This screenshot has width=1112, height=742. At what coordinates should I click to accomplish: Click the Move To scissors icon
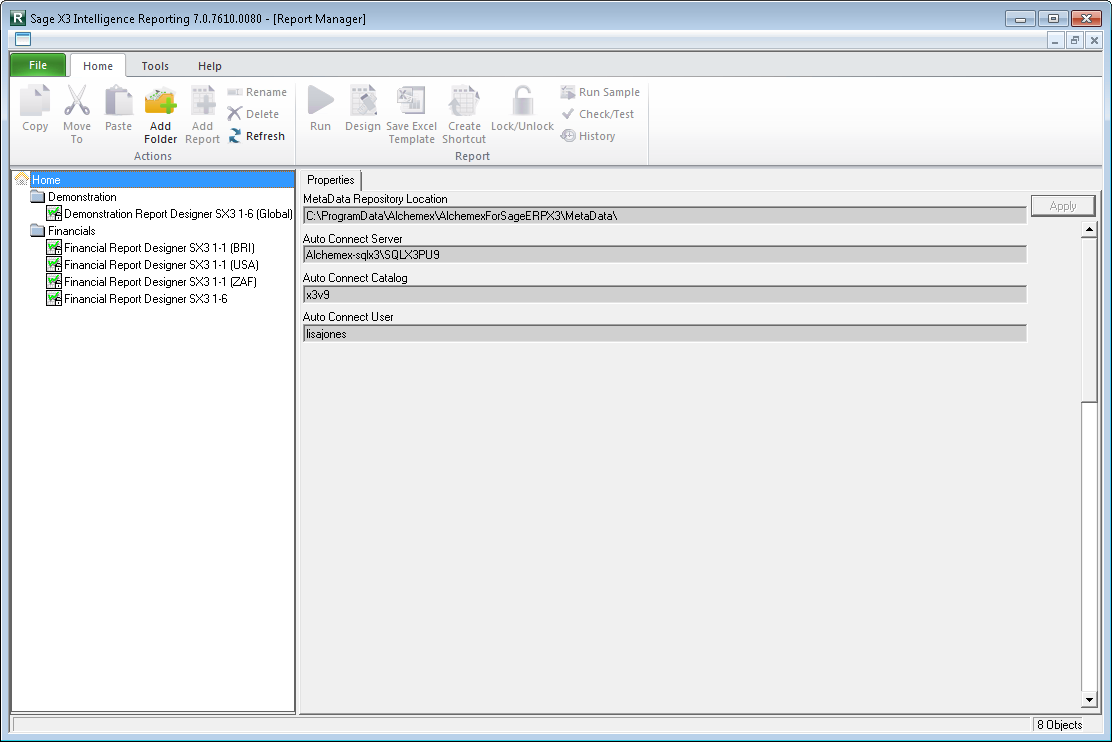pos(77,101)
